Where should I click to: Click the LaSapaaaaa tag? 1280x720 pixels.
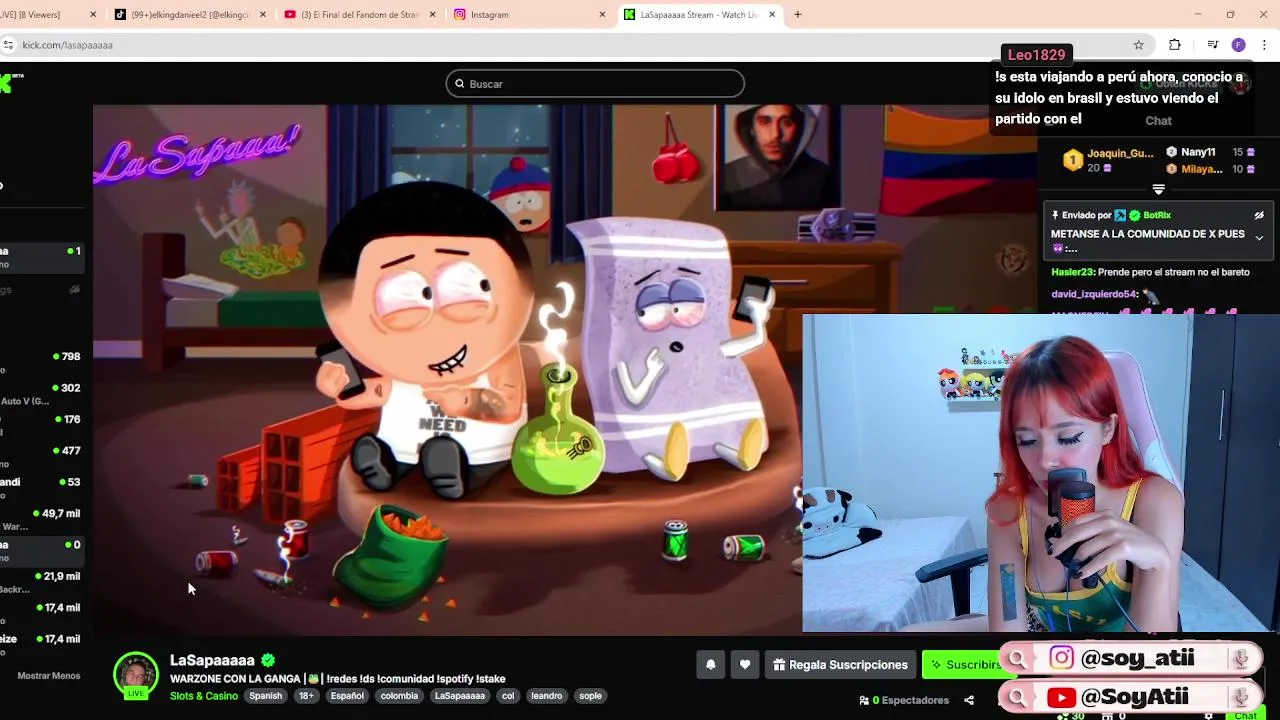point(460,696)
